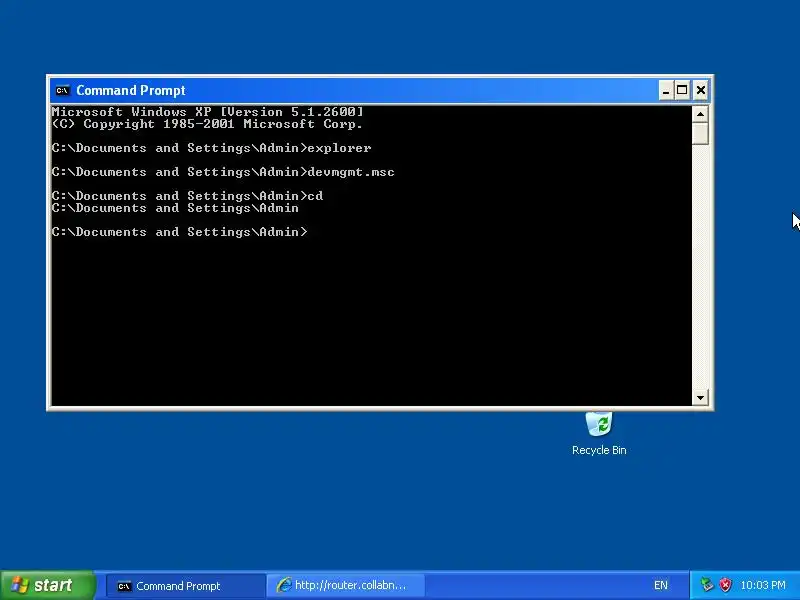Click the 'devmgmt.msc' command line text

[x=351, y=172]
